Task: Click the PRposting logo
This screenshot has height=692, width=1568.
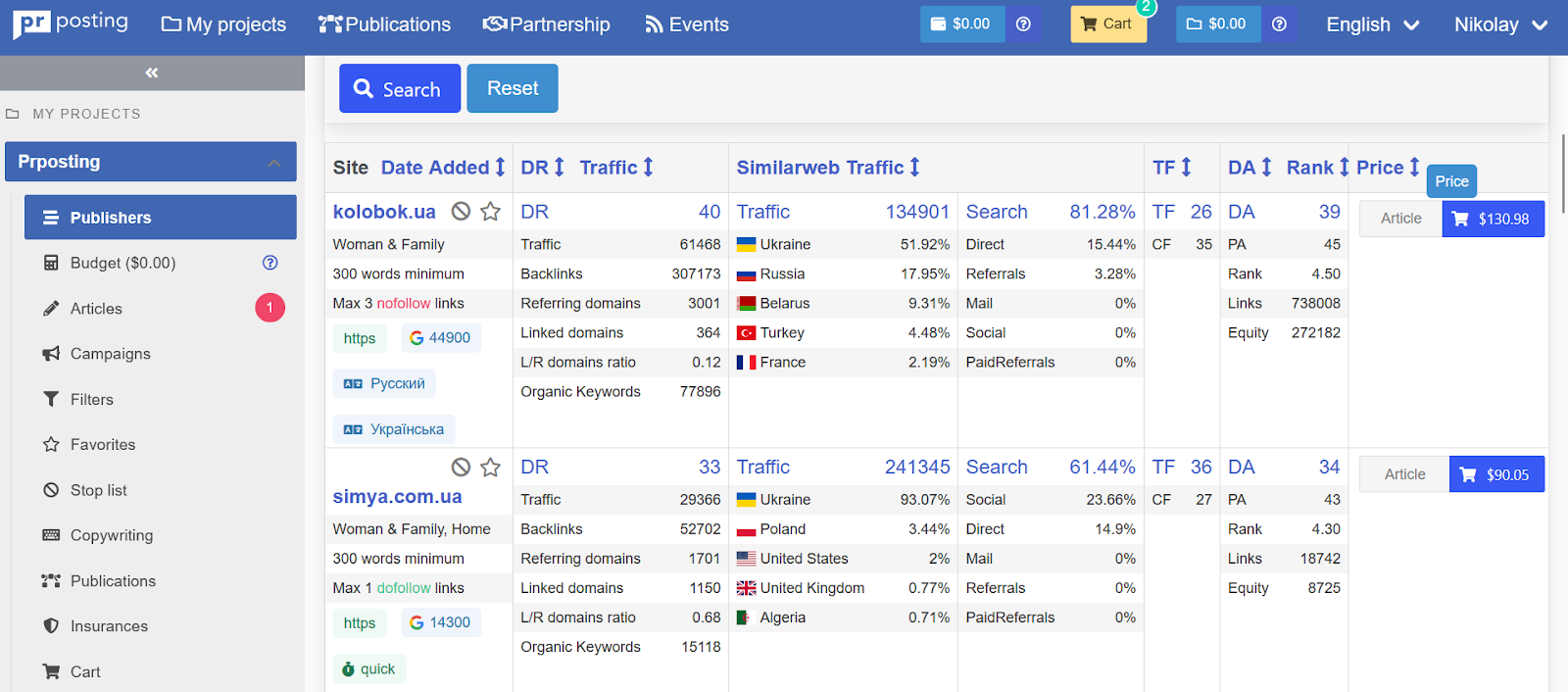Action: pos(70,23)
